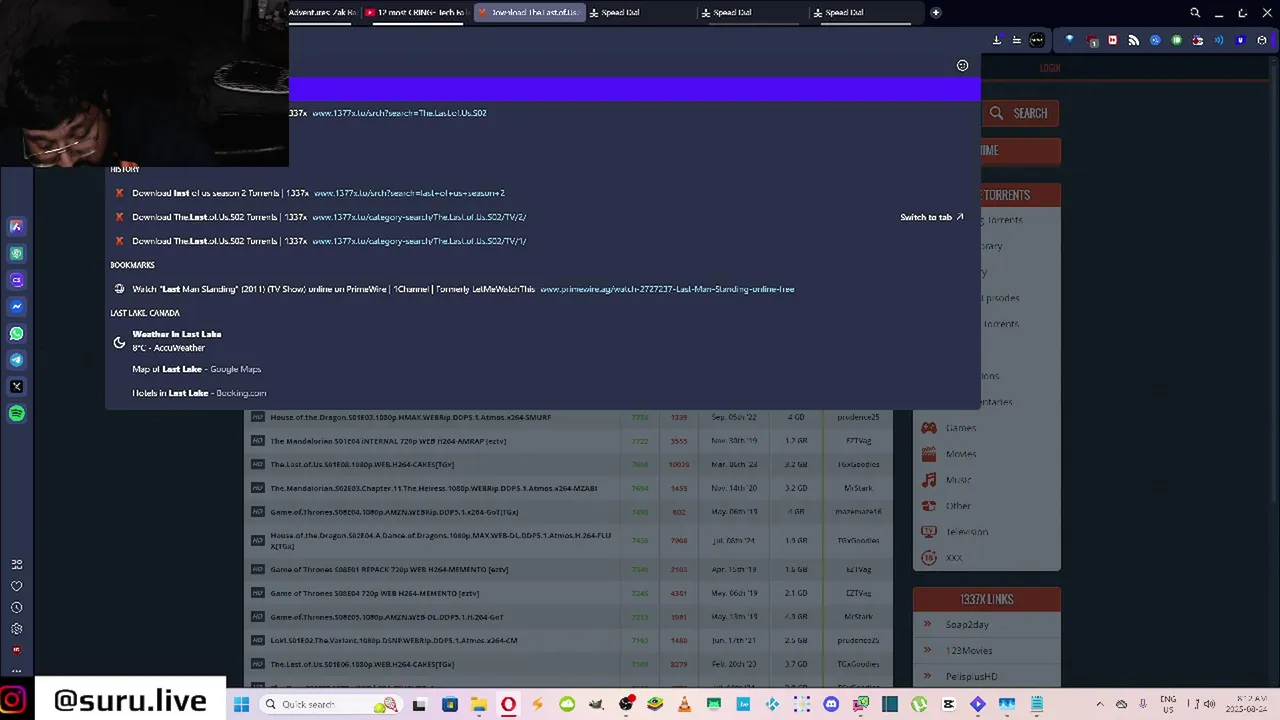Open sidebar heart bookmarks icon
The image size is (1280, 720).
[16, 586]
